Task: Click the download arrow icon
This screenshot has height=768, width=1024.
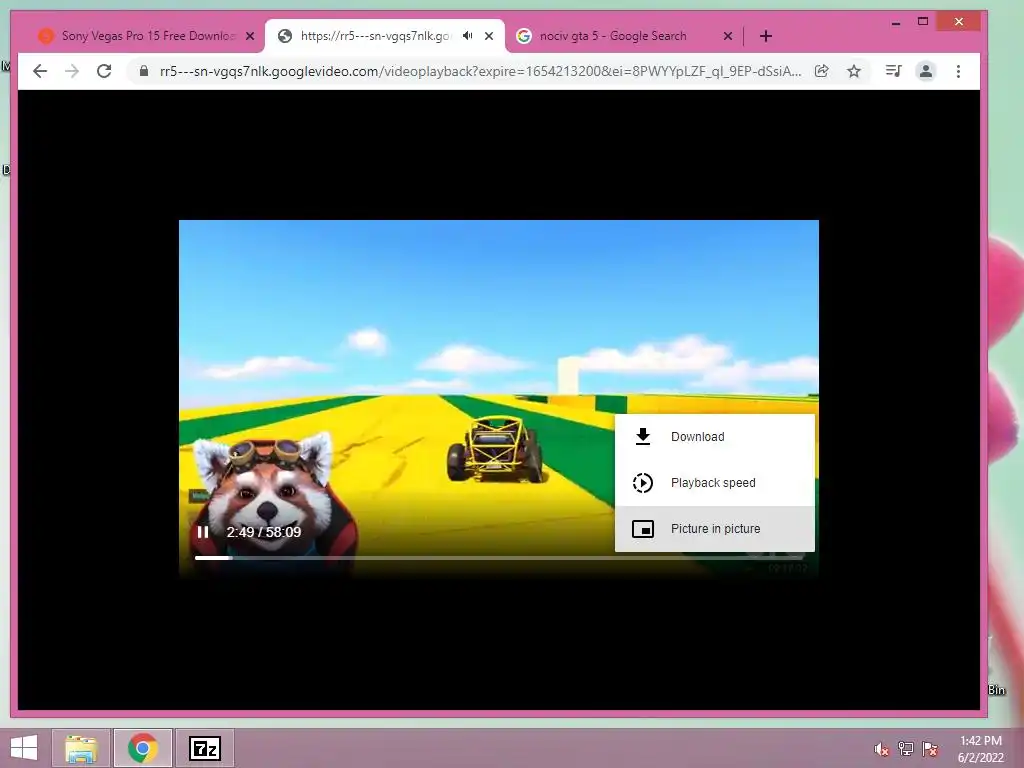Action: pos(643,437)
